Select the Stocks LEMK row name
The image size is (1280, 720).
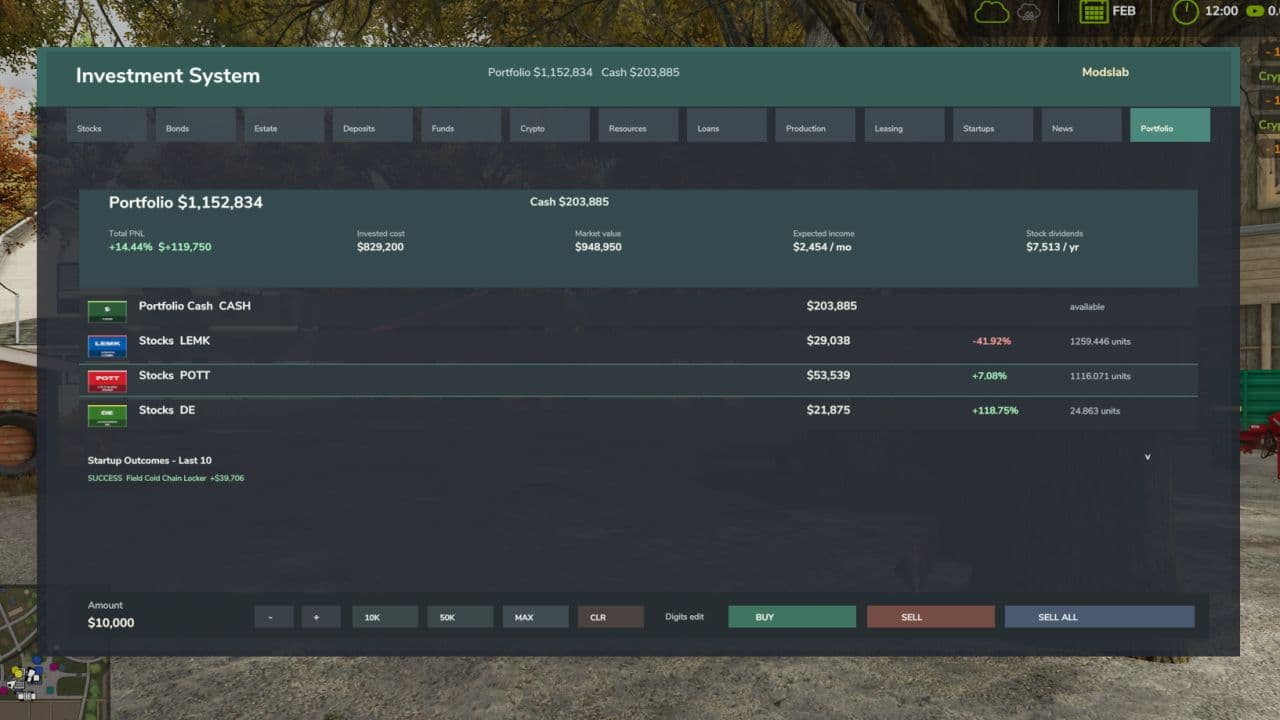click(174, 341)
